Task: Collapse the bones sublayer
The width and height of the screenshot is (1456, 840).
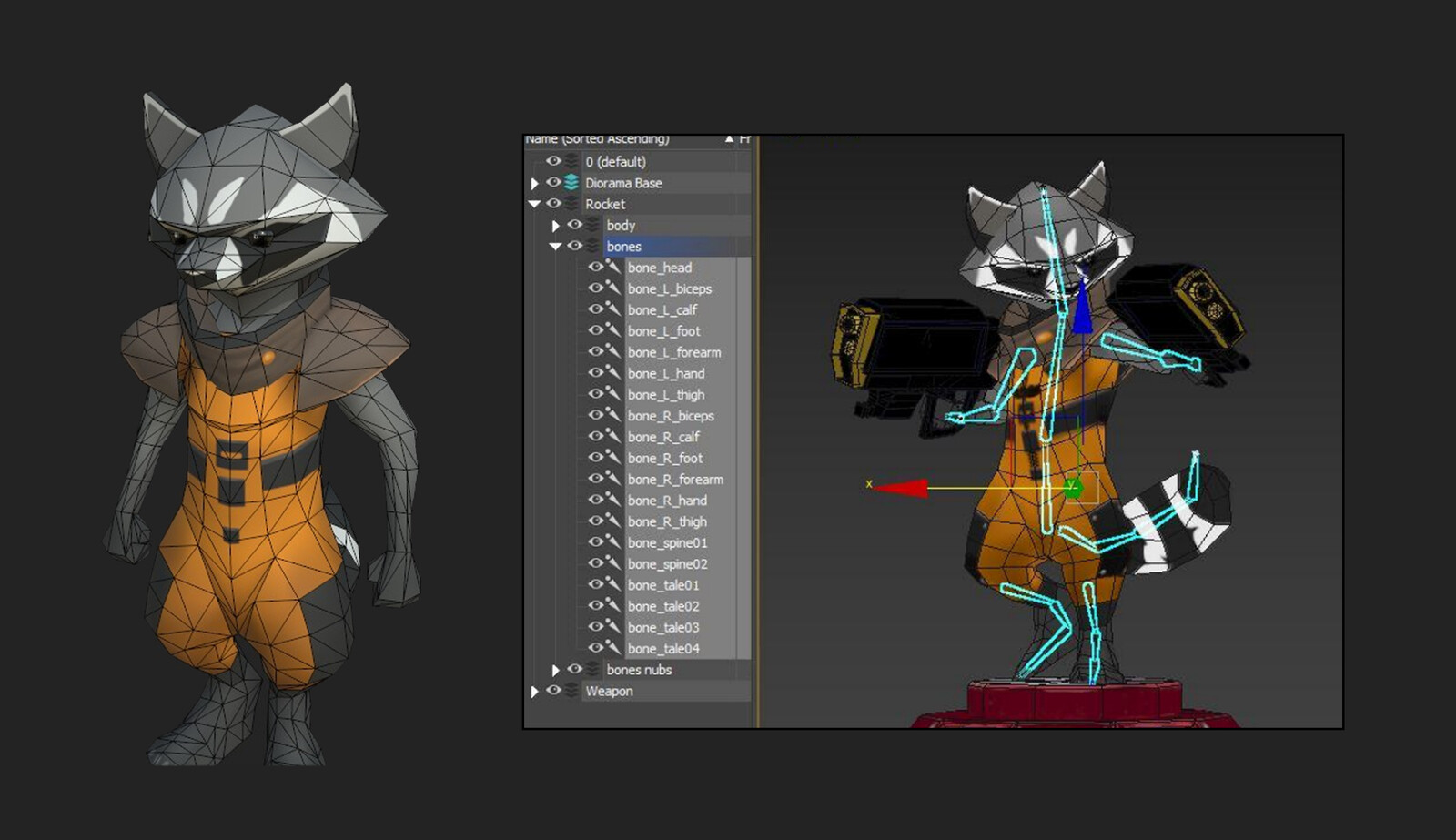Action: 555,247
